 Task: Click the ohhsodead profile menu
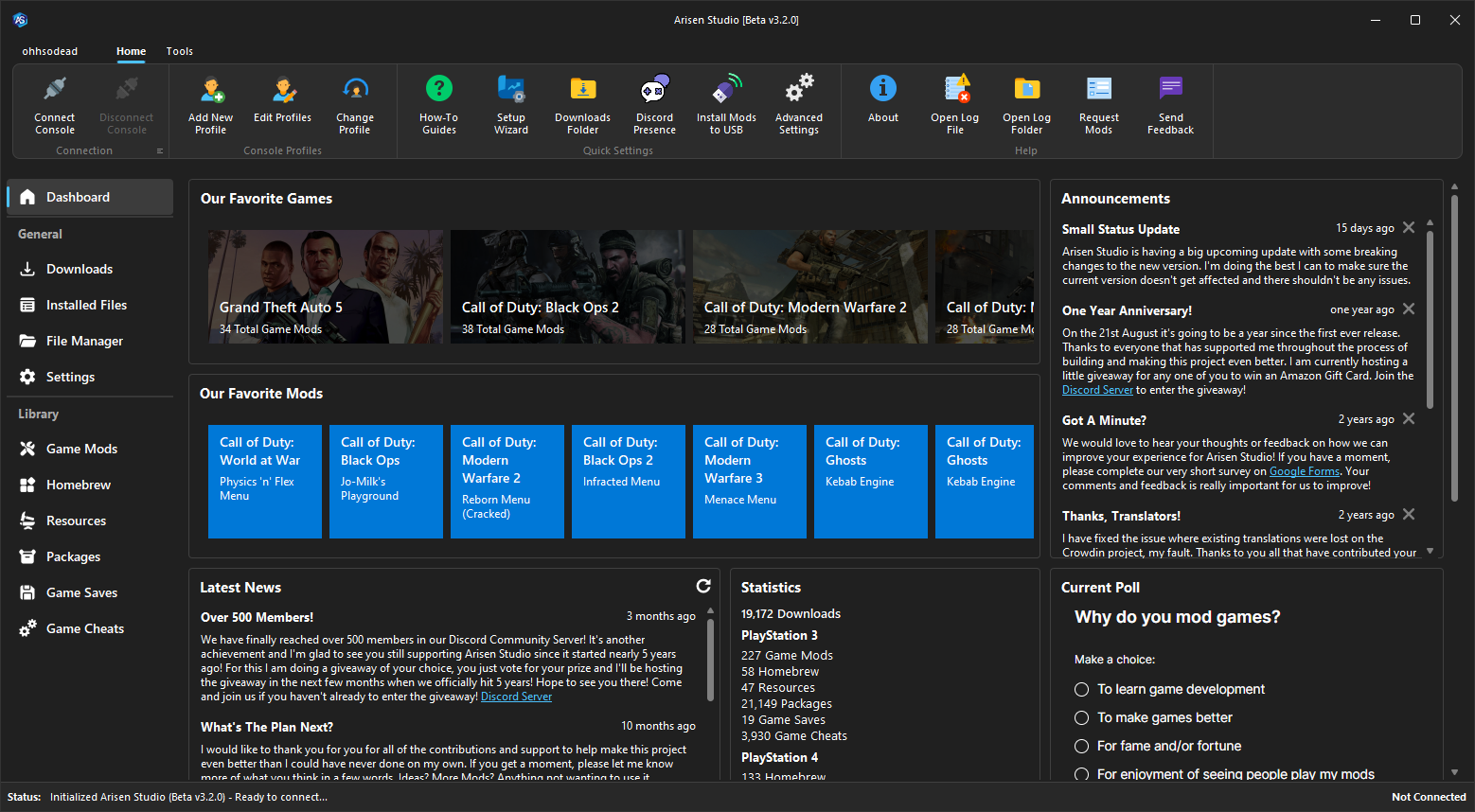pos(50,51)
